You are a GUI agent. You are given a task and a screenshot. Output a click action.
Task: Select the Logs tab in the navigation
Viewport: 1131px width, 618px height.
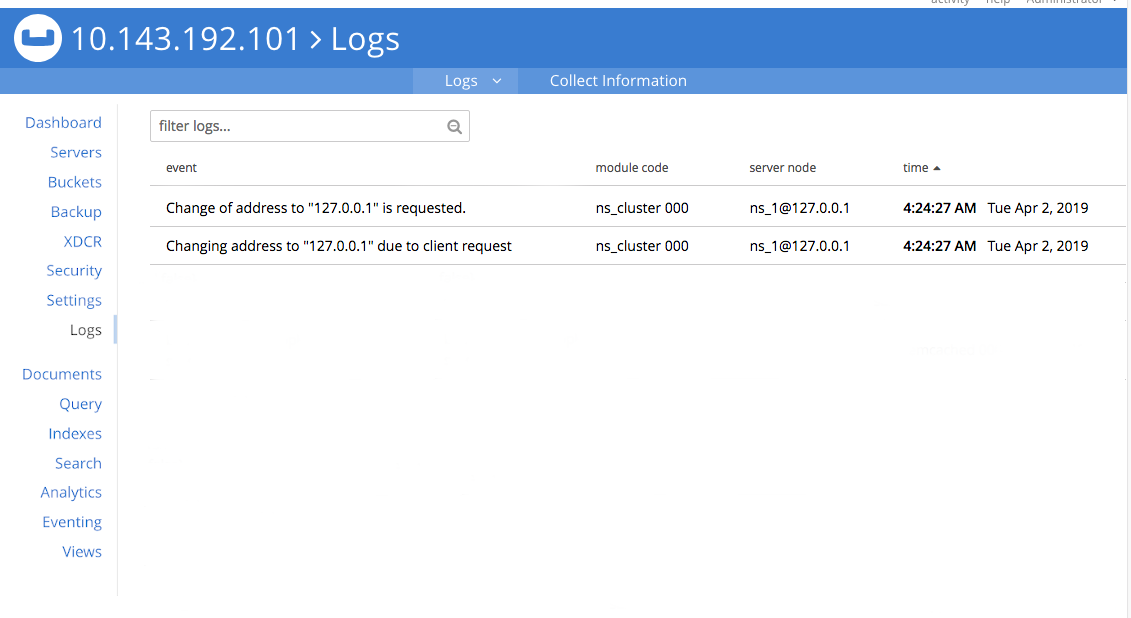coord(461,81)
